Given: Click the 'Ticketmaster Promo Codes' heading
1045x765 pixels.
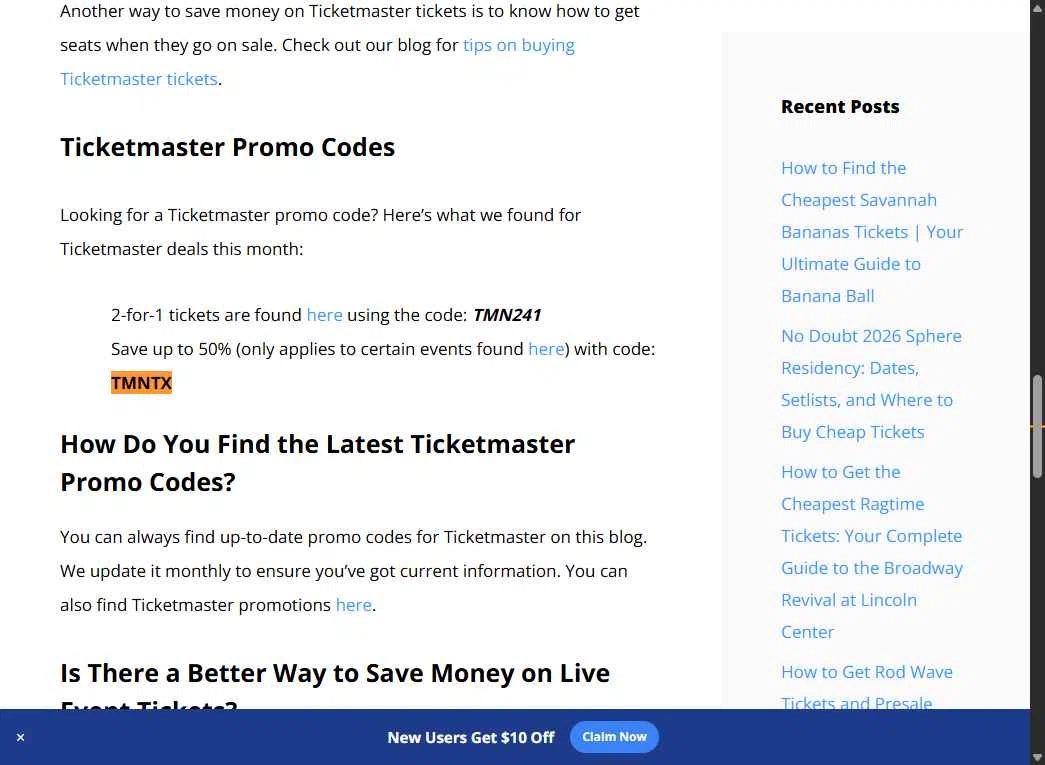Looking at the screenshot, I should 227,147.
